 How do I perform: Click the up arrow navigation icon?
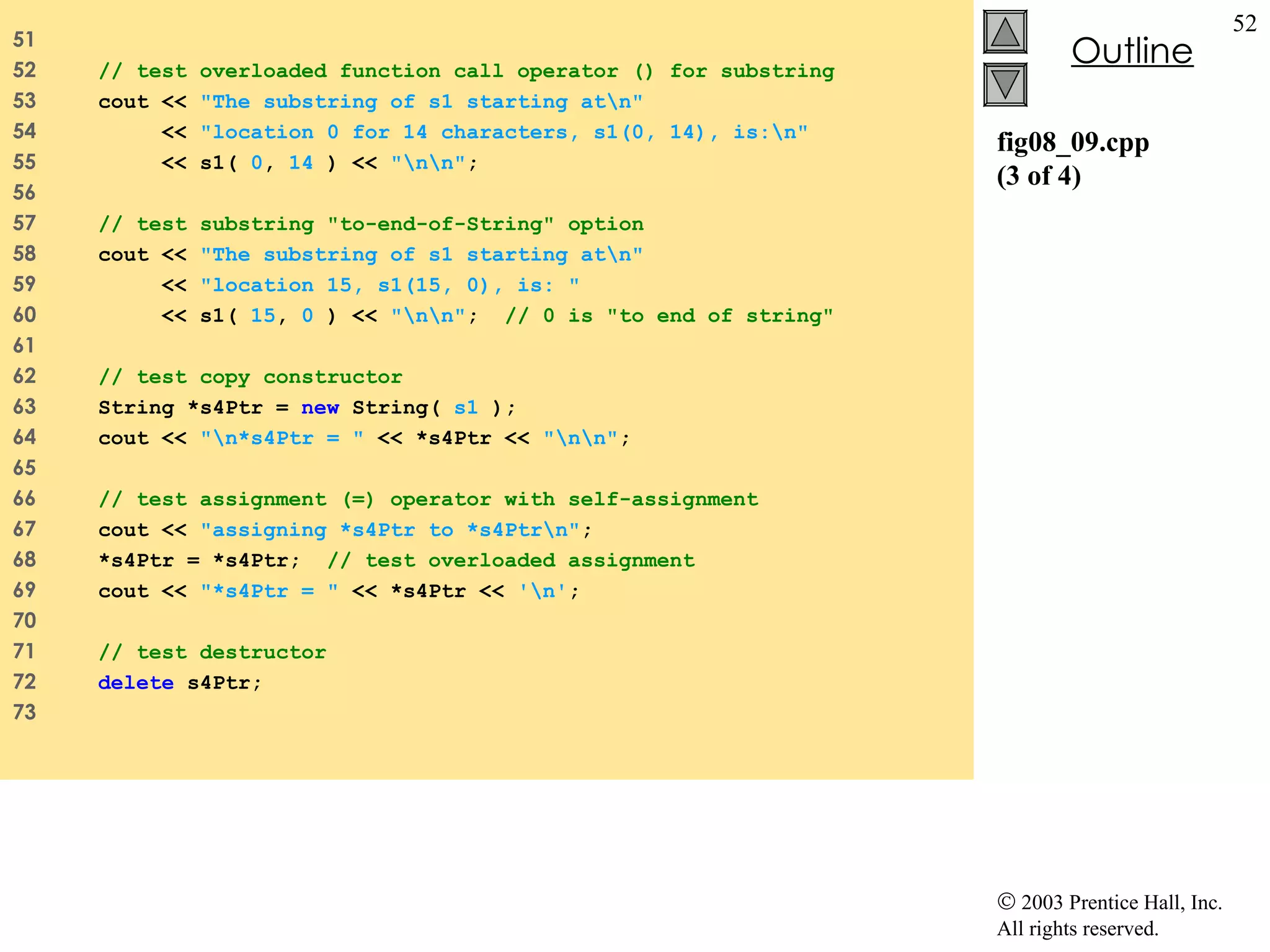[1005, 32]
